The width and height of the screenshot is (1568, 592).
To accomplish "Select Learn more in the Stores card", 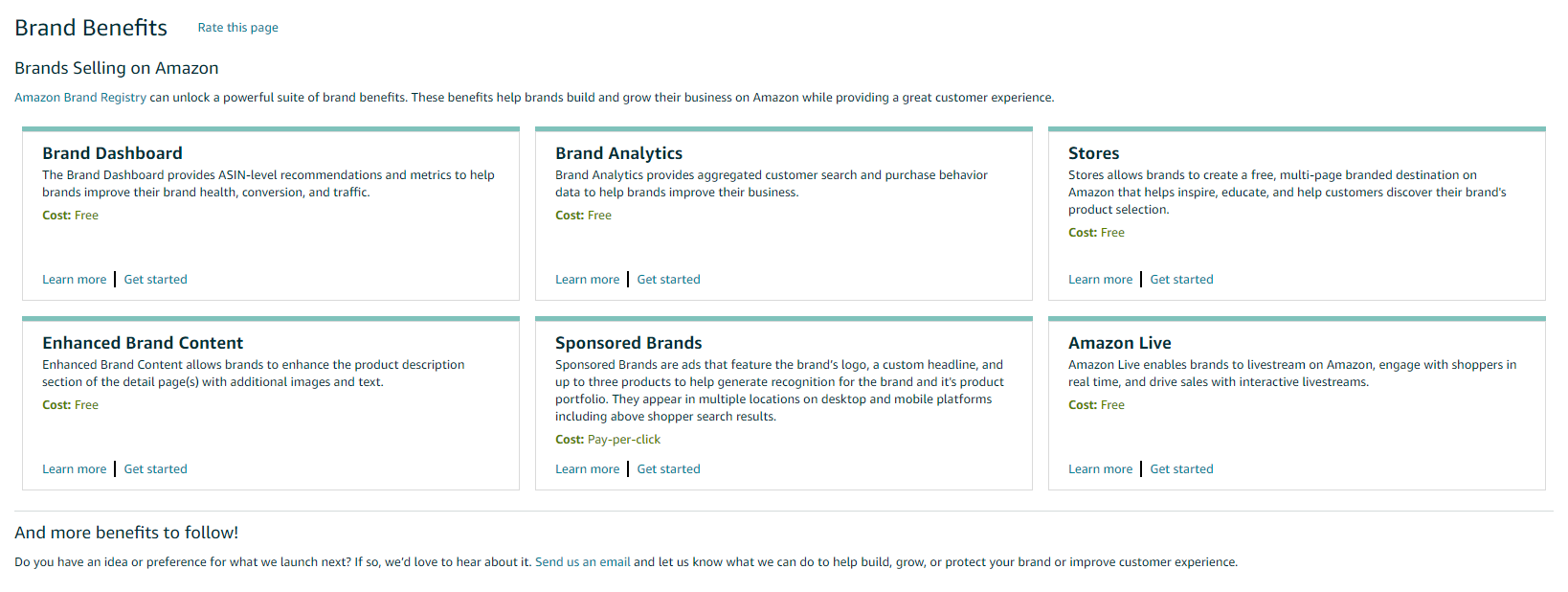I will [x=1100, y=279].
